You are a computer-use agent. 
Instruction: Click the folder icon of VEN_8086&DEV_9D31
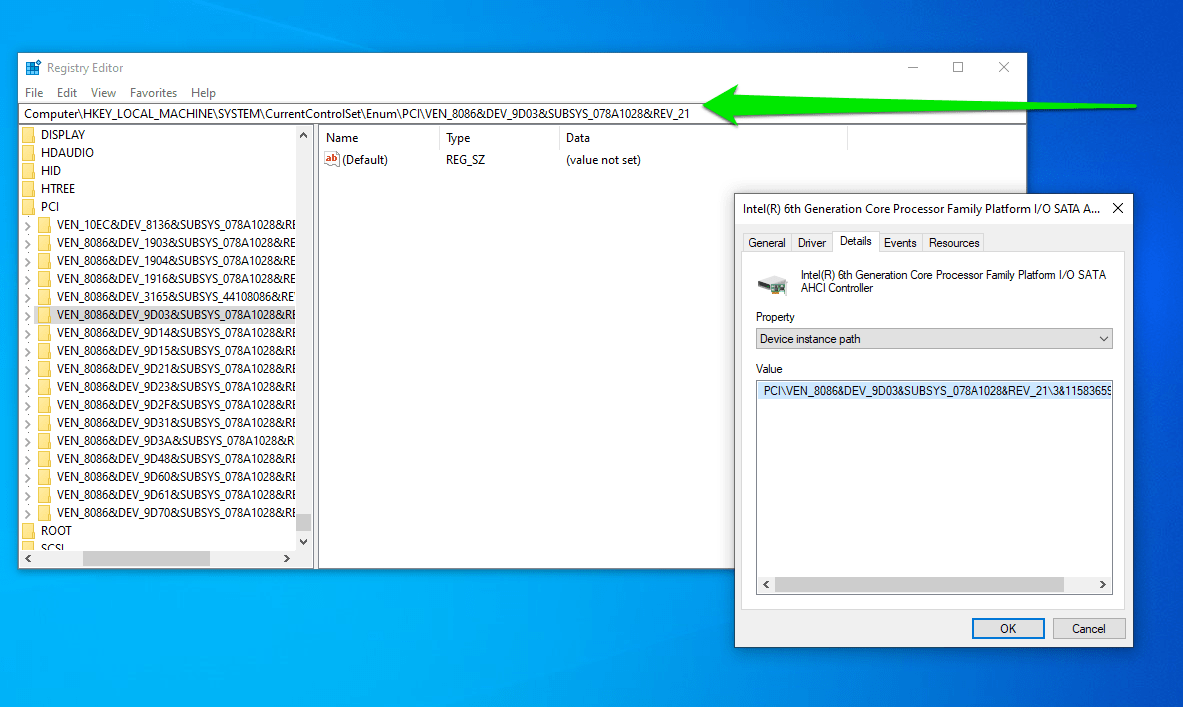point(45,423)
